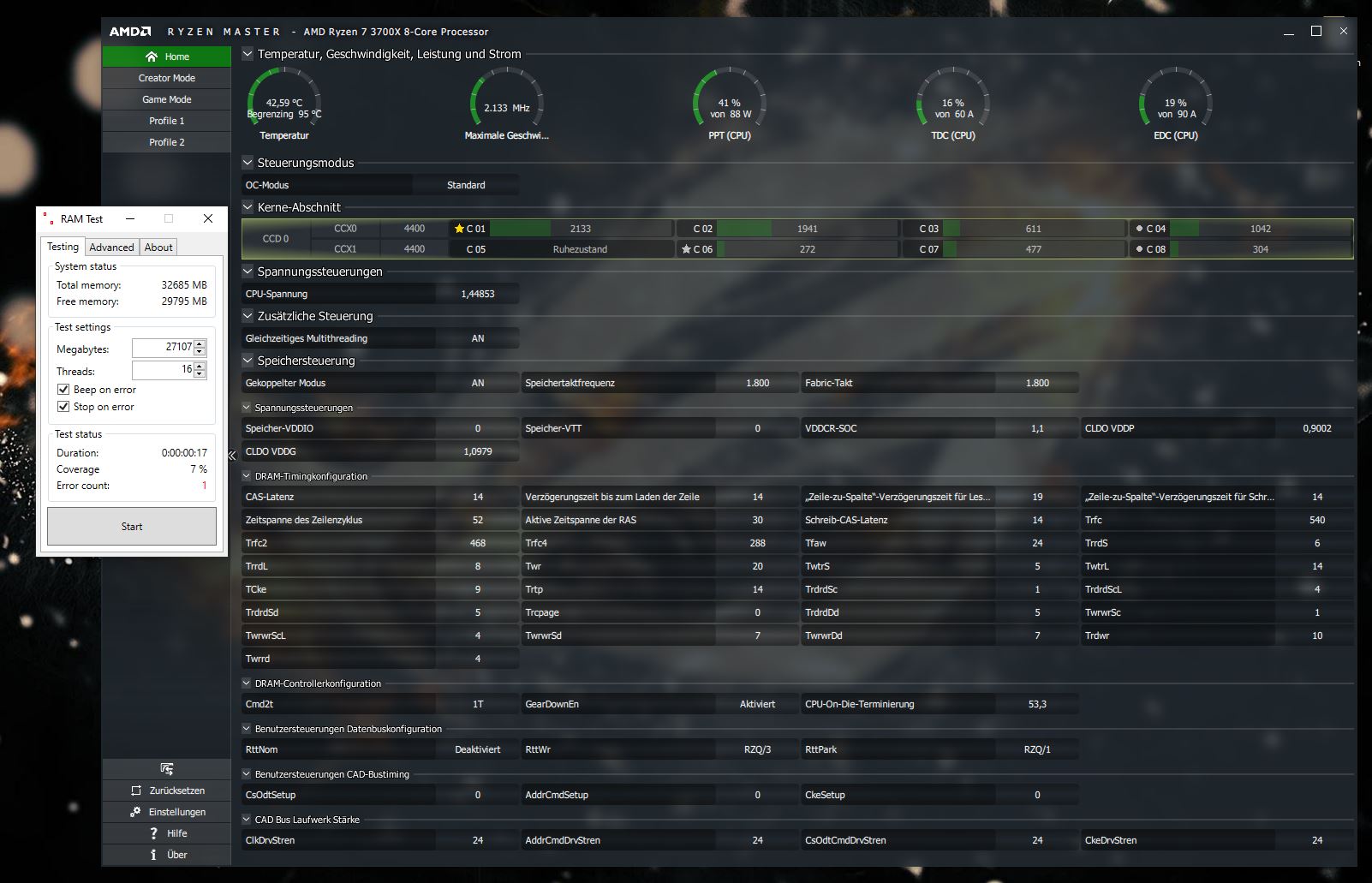The height and width of the screenshot is (883, 1372).
Task: Click the VDDCR-SOC value 1,1
Action: click(x=1037, y=428)
